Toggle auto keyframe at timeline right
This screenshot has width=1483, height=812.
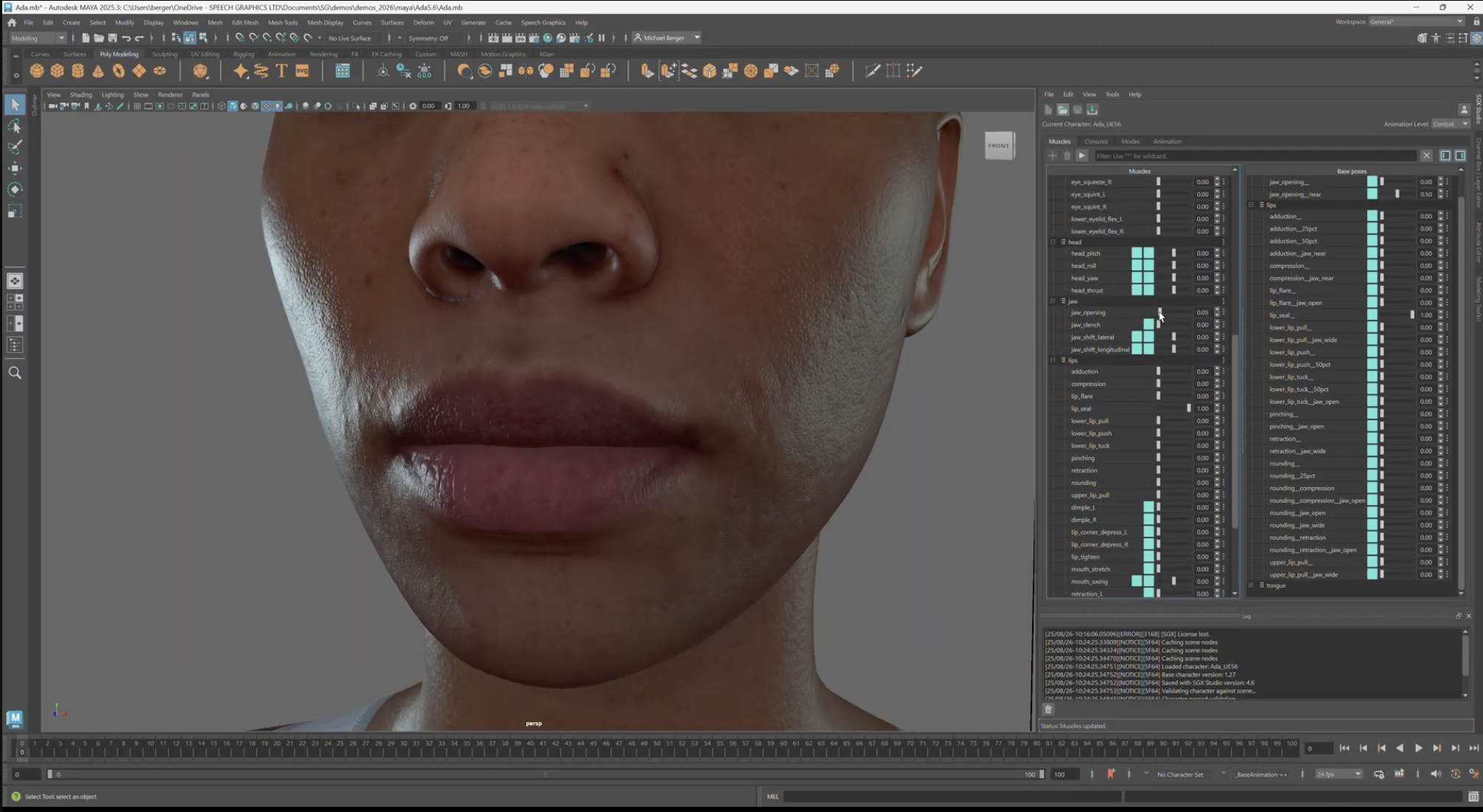tap(1455, 774)
